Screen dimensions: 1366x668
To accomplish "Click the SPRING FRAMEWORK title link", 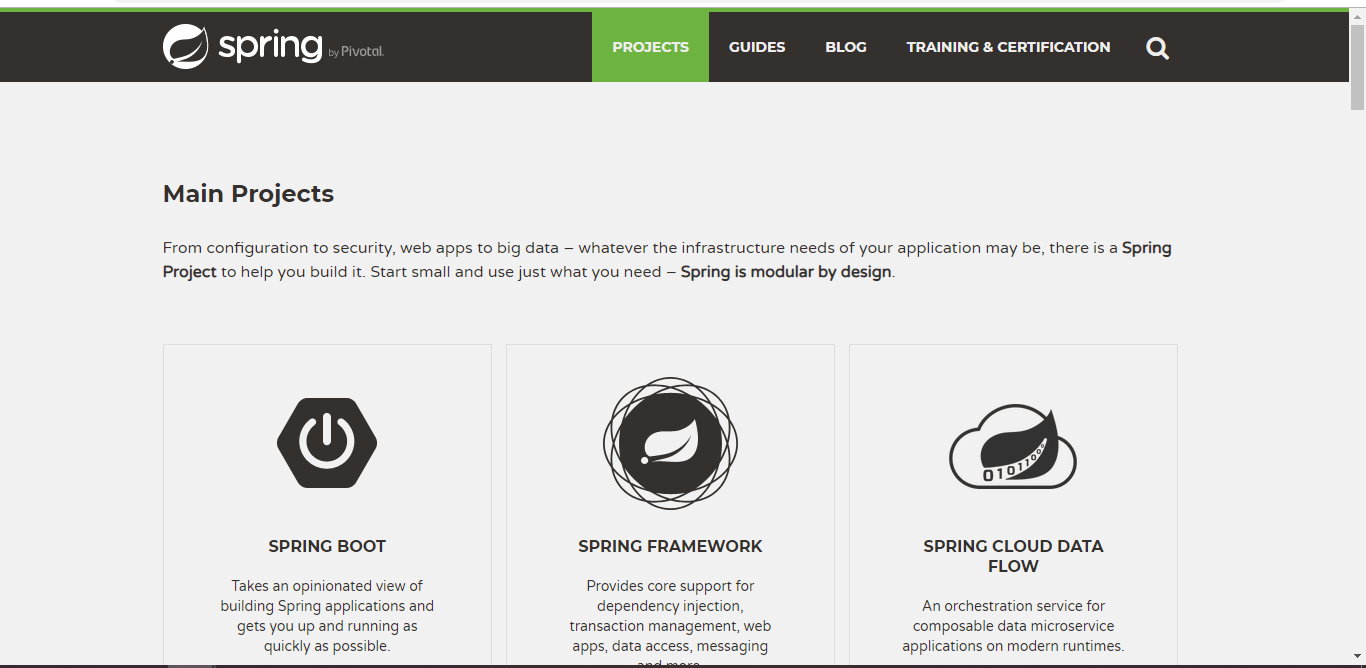I will pyautogui.click(x=670, y=546).
